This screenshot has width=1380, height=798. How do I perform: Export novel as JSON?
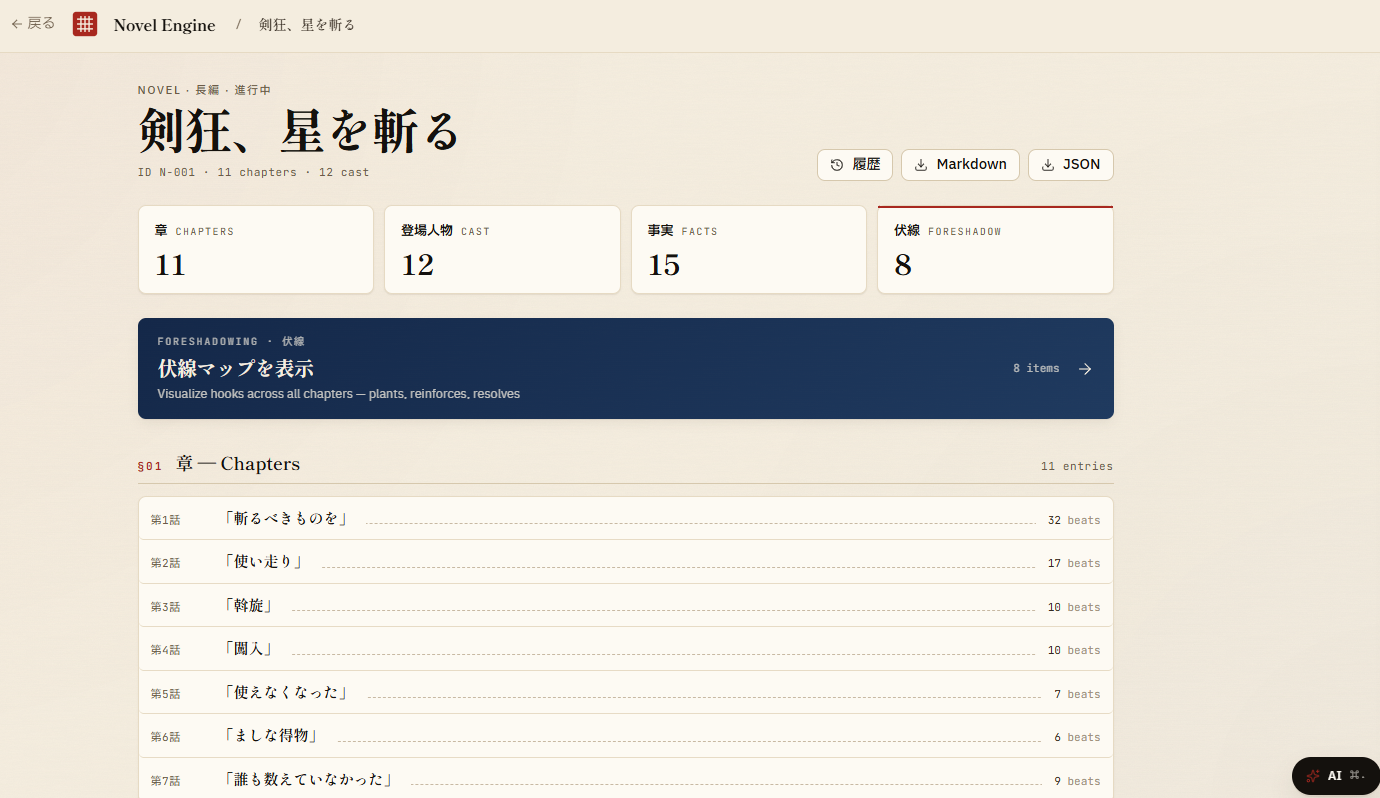click(1071, 165)
